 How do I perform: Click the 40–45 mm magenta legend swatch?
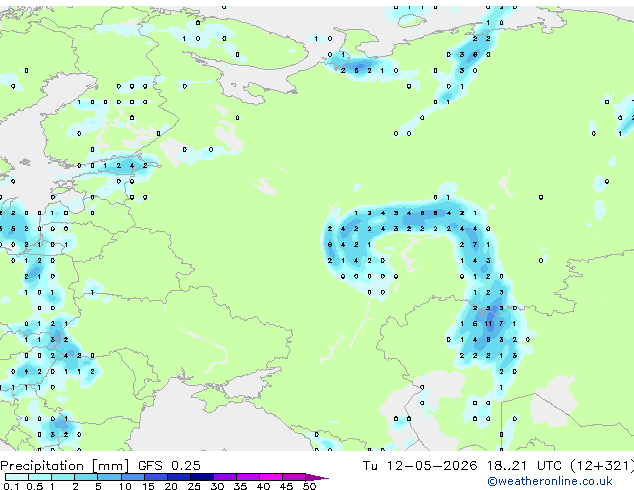coord(271,477)
